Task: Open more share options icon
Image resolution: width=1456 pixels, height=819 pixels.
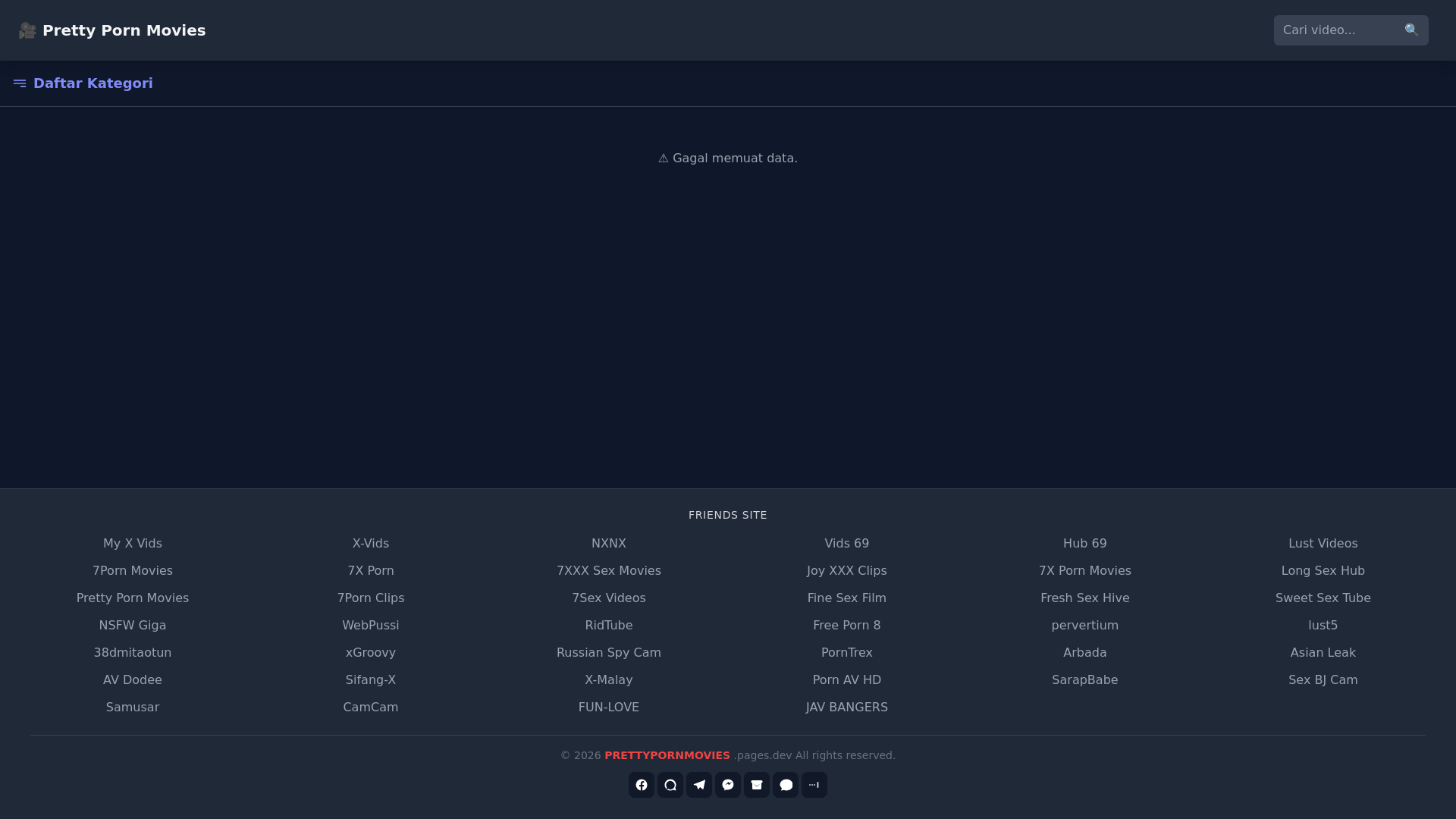Action: [814, 785]
